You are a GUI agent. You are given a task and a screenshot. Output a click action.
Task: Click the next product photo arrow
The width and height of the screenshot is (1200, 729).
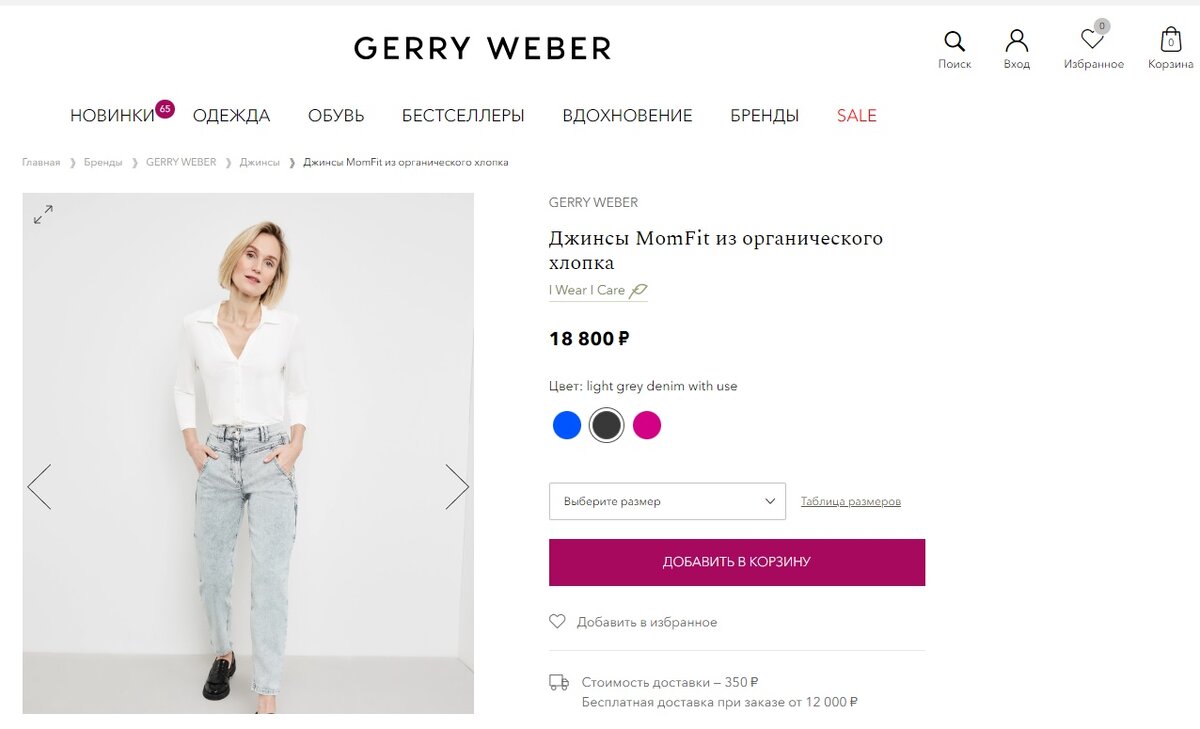(x=458, y=486)
